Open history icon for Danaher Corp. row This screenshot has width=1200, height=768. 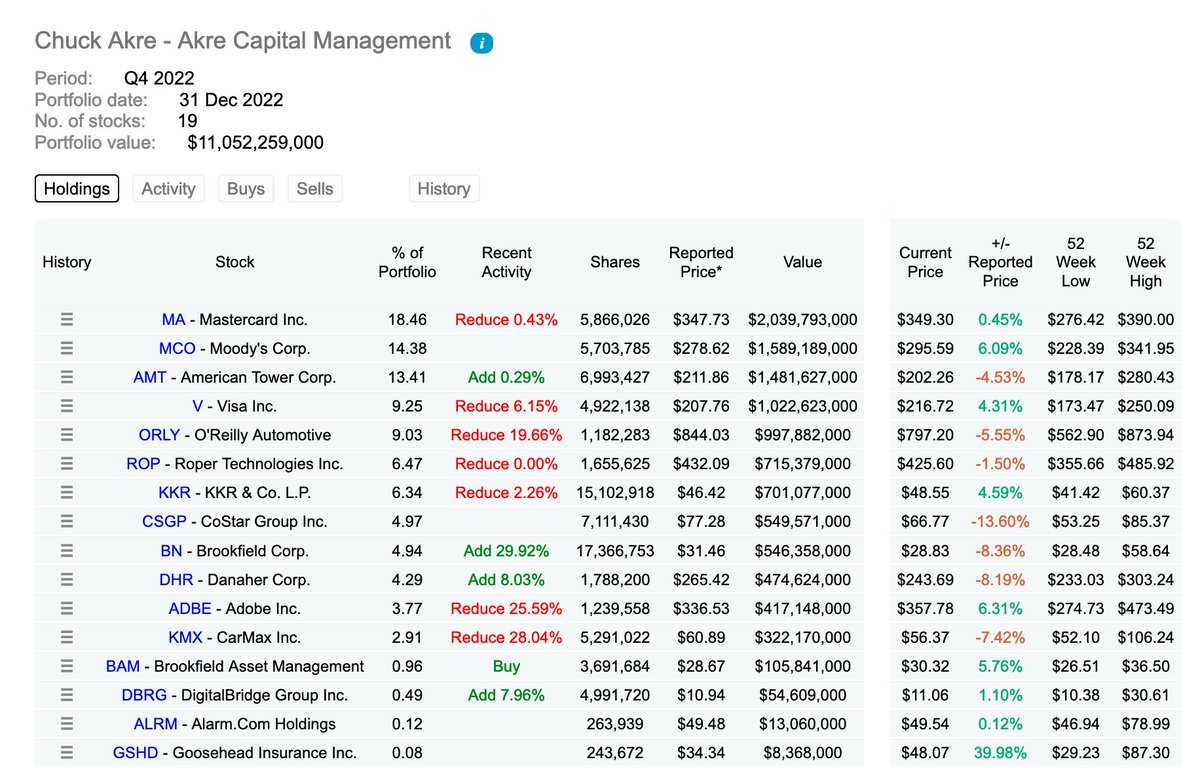pyautogui.click(x=67, y=580)
